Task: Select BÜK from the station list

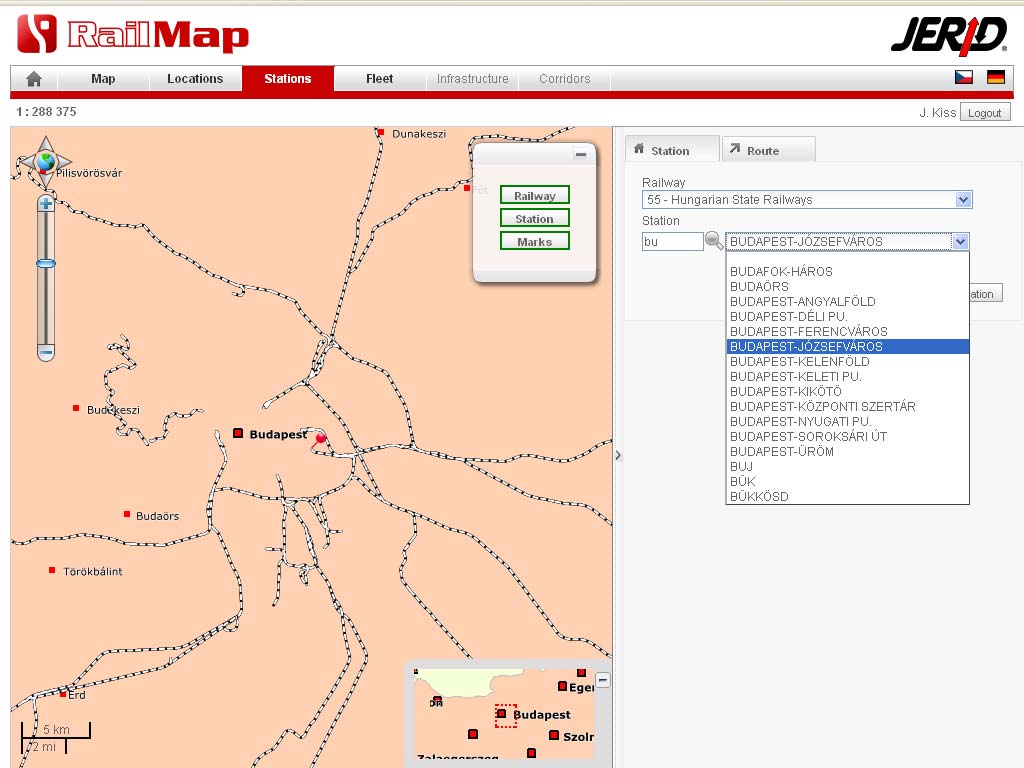Action: [847, 482]
